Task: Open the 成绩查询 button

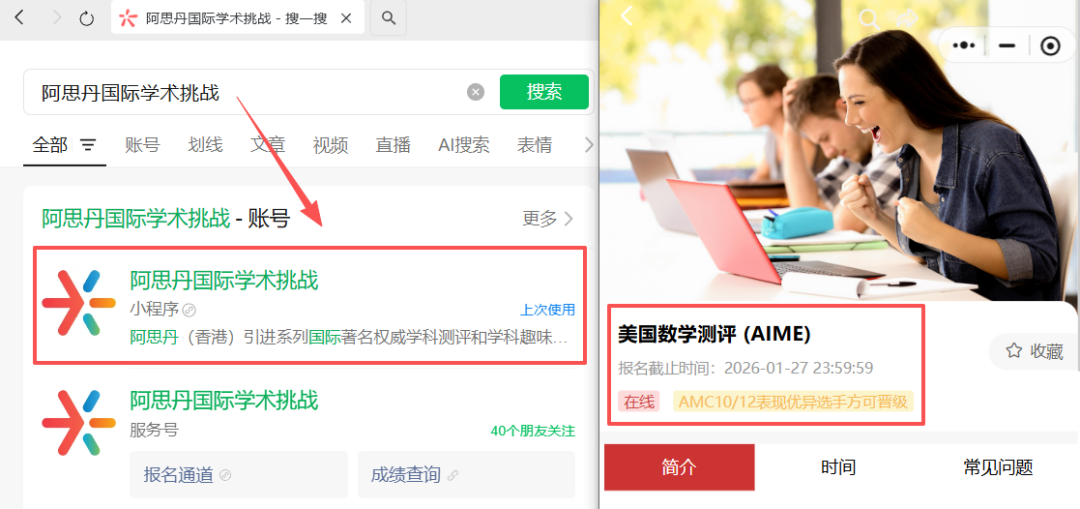Action: tap(466, 475)
